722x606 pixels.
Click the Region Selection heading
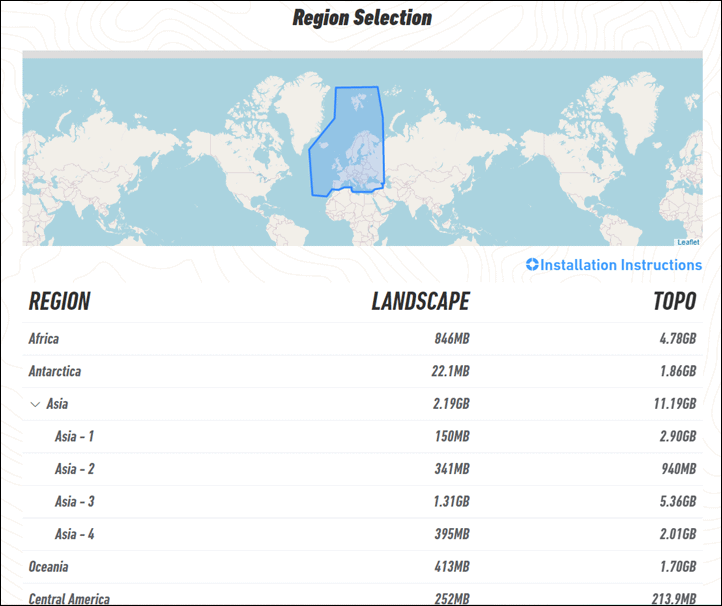pyautogui.click(x=362, y=17)
